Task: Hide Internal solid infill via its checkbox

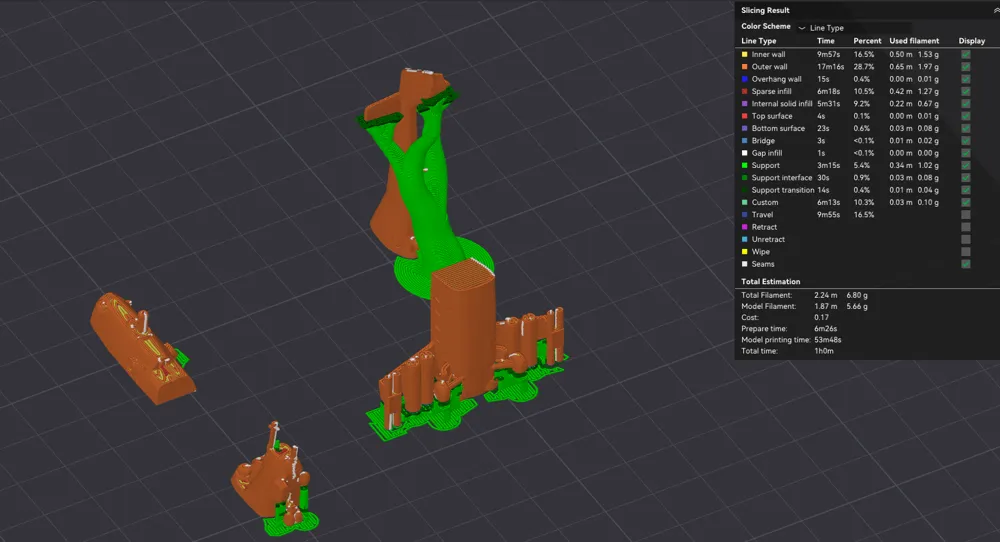Action: pyautogui.click(x=966, y=104)
